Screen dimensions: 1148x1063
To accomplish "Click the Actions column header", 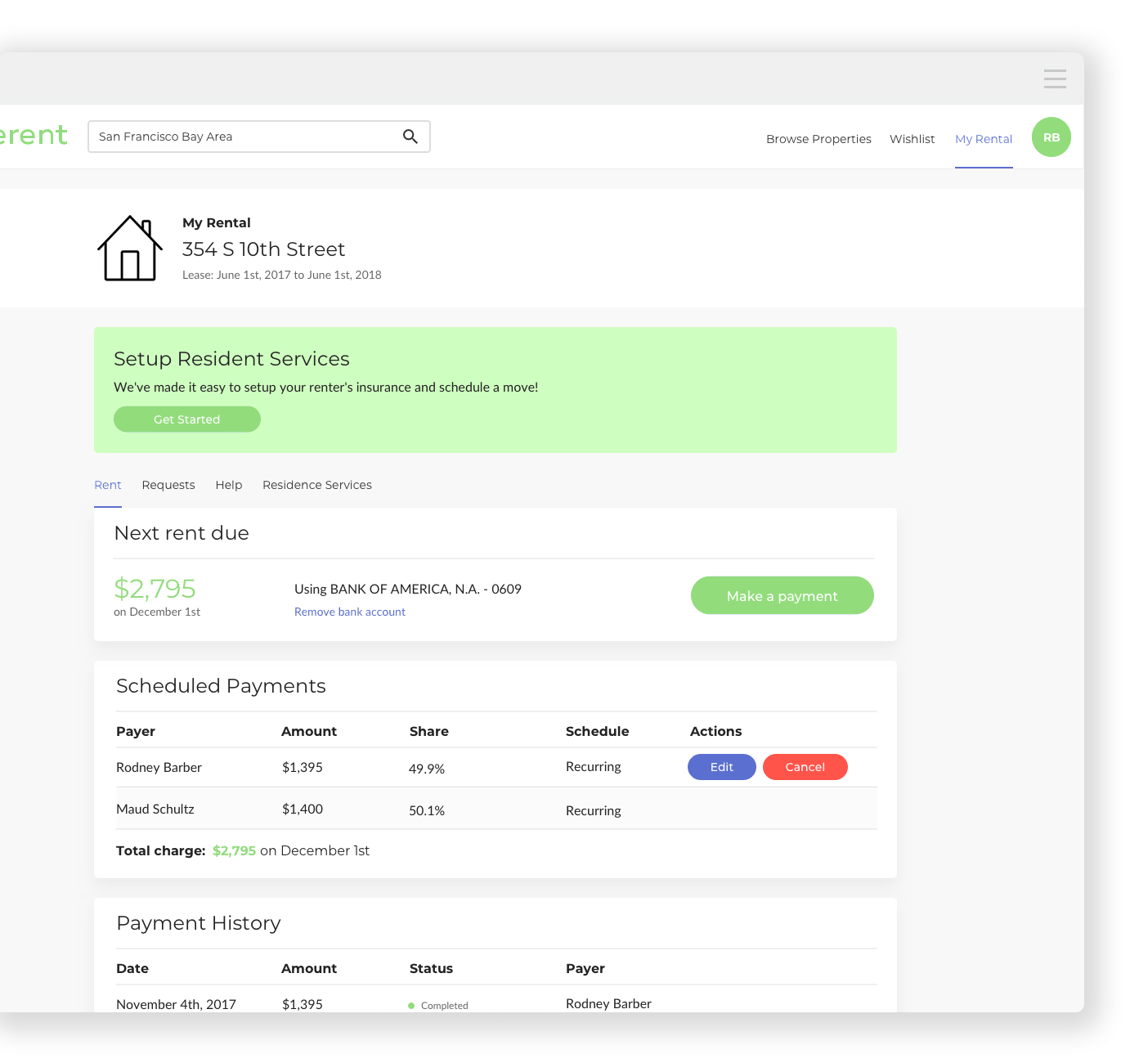I will point(716,731).
